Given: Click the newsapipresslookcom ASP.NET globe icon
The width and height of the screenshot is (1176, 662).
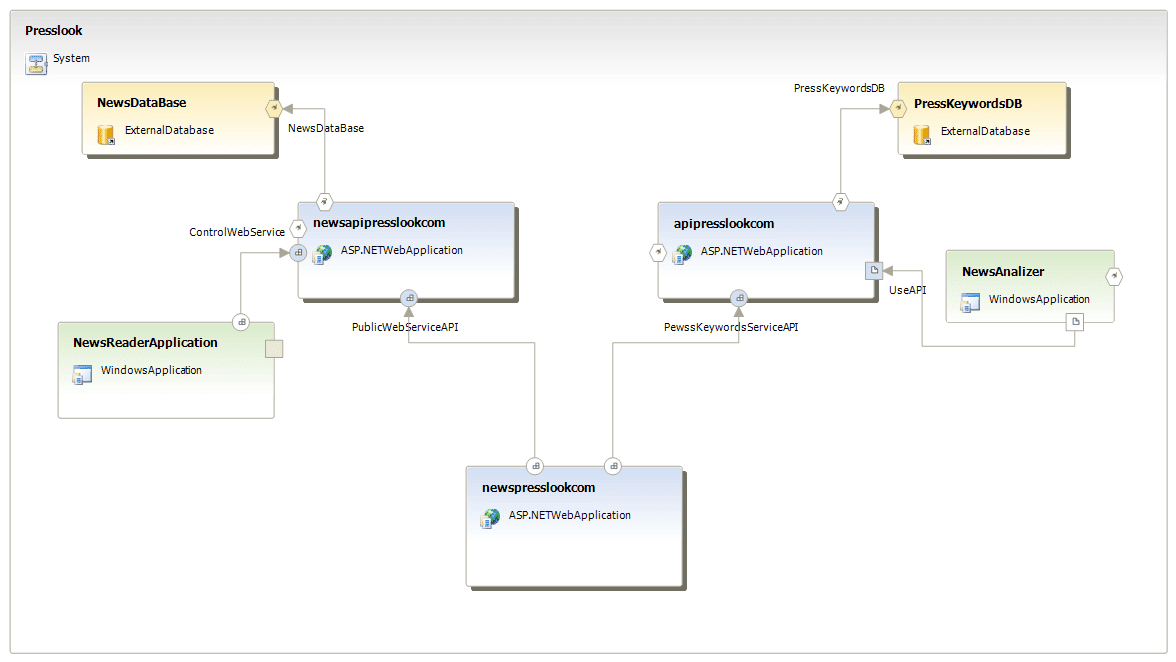Looking at the screenshot, I should 322,254.
